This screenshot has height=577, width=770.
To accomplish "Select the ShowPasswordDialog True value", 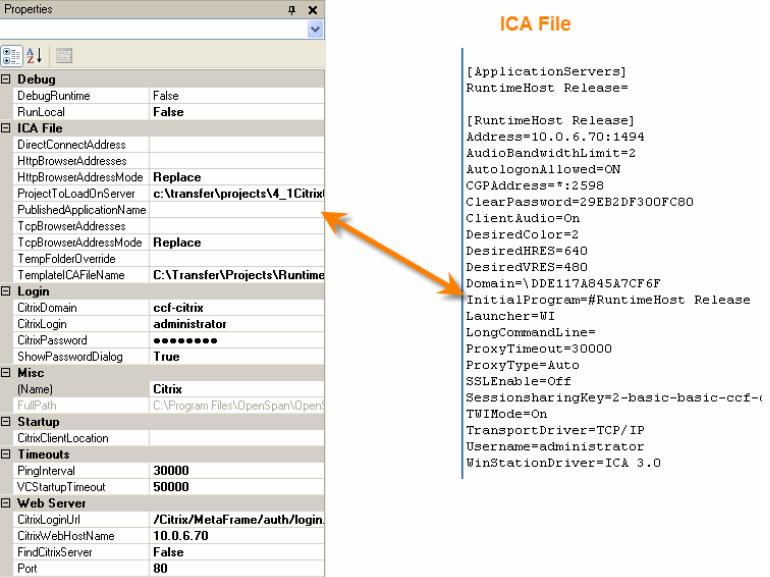I will [x=237, y=357].
